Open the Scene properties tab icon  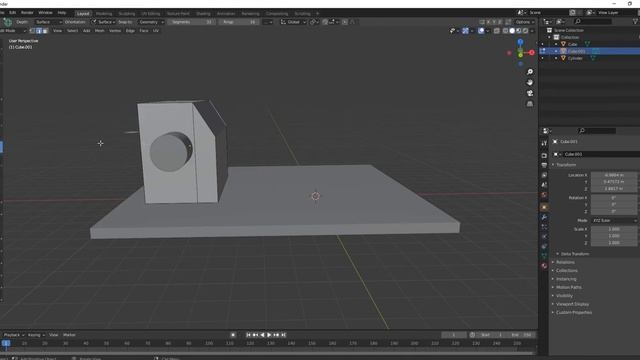[x=544, y=185]
